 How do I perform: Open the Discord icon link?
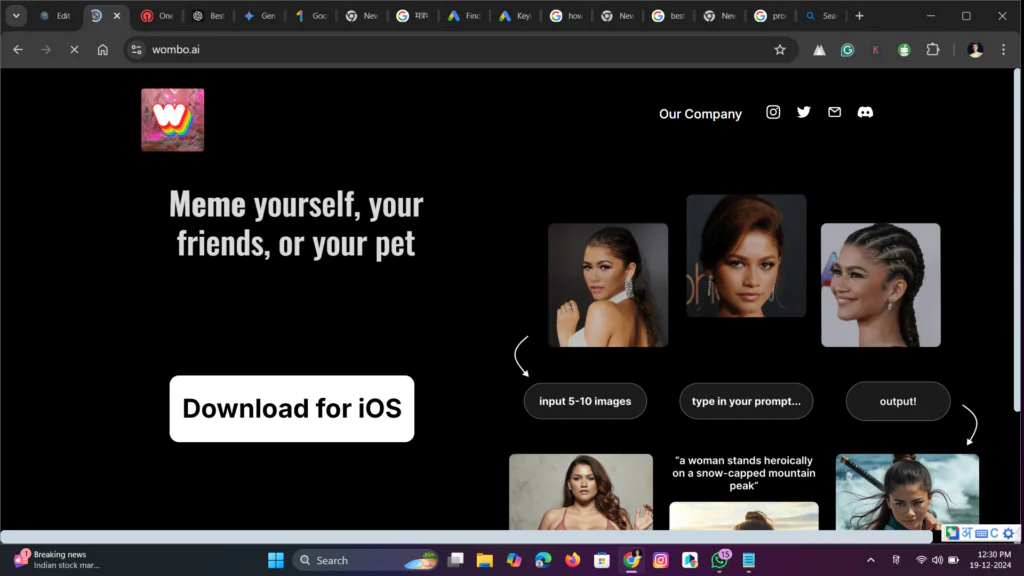click(x=865, y=112)
